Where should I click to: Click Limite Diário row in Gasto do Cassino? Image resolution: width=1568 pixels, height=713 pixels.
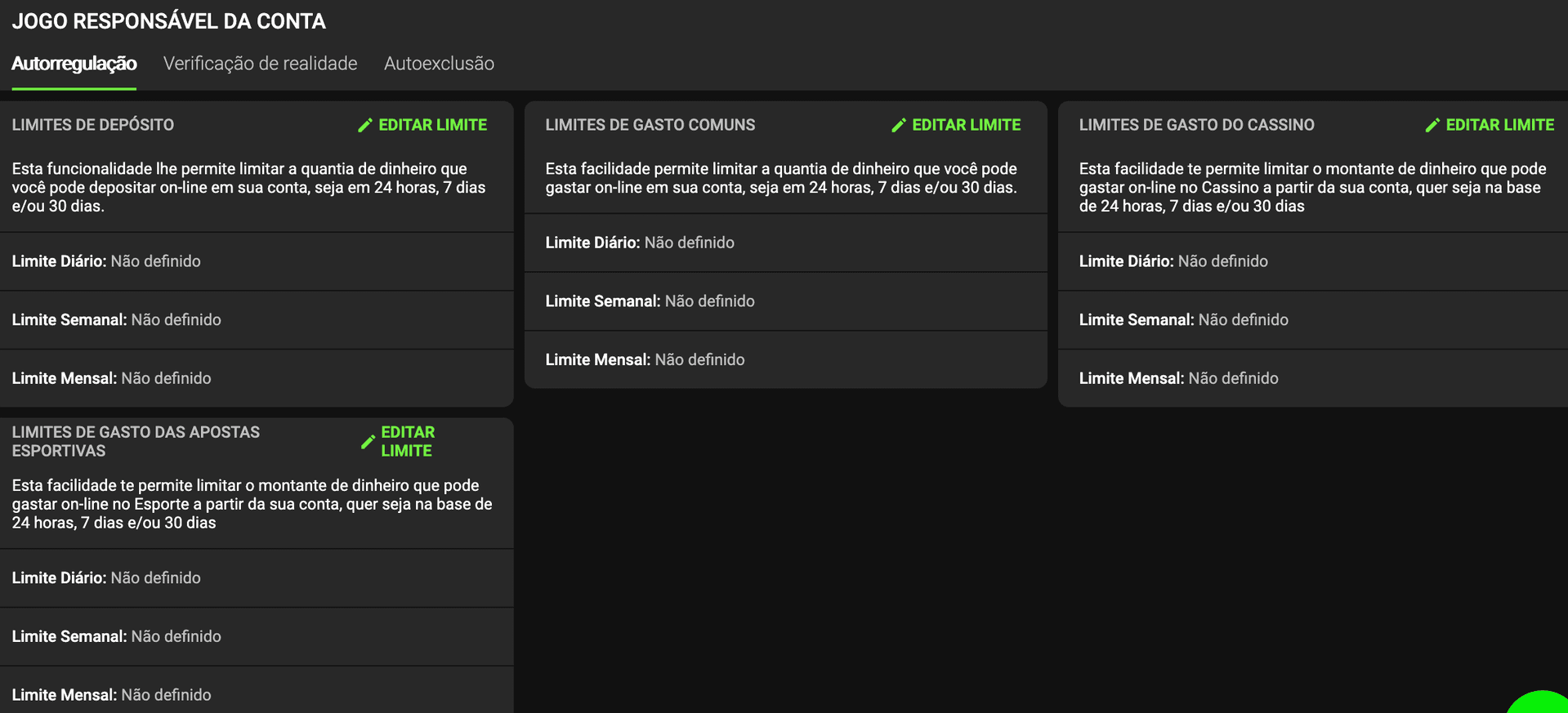1313,261
